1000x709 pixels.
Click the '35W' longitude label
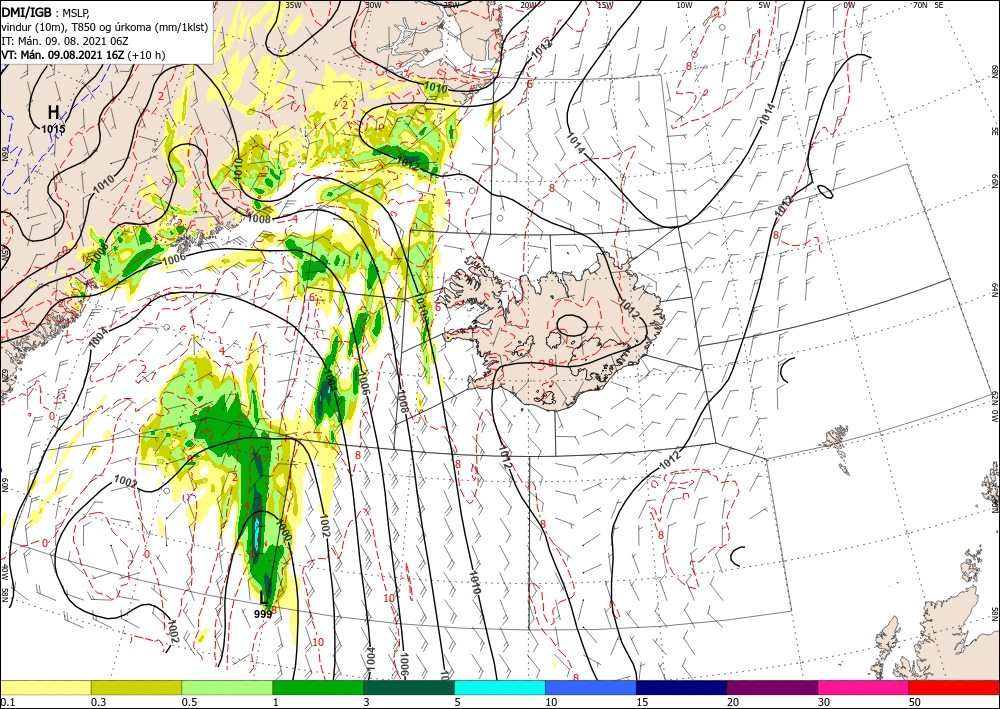(293, 5)
